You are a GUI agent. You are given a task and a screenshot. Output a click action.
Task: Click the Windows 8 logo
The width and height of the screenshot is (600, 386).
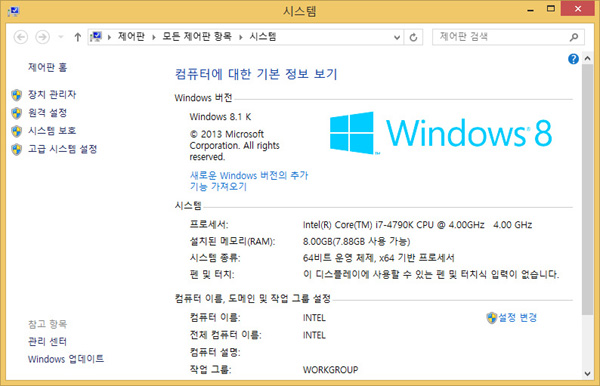(441, 133)
